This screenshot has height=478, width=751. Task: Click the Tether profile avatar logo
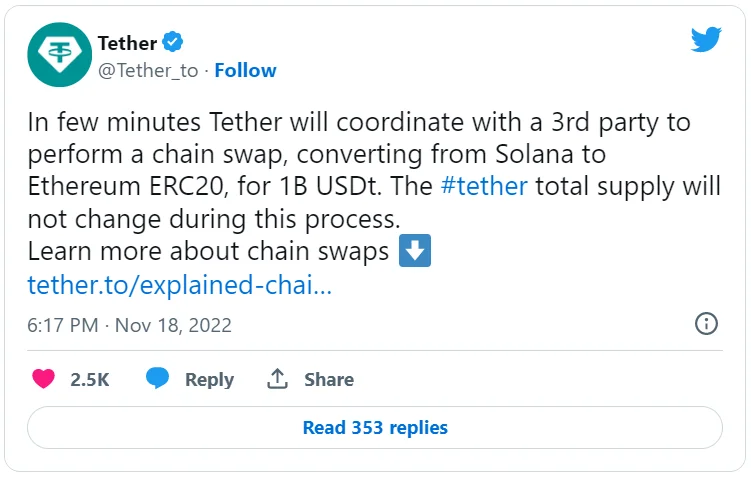59,54
